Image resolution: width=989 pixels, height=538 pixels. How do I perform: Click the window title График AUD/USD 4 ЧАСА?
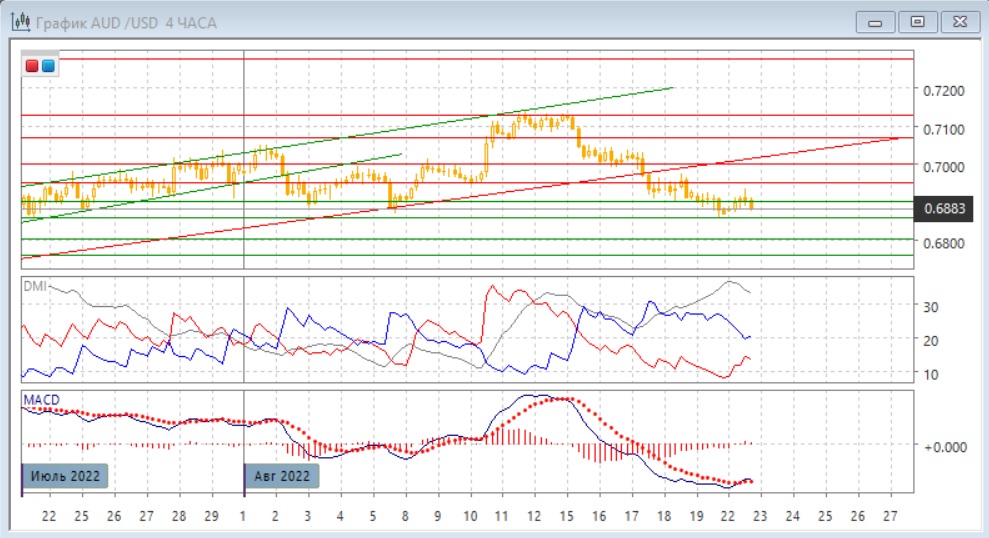pos(124,21)
